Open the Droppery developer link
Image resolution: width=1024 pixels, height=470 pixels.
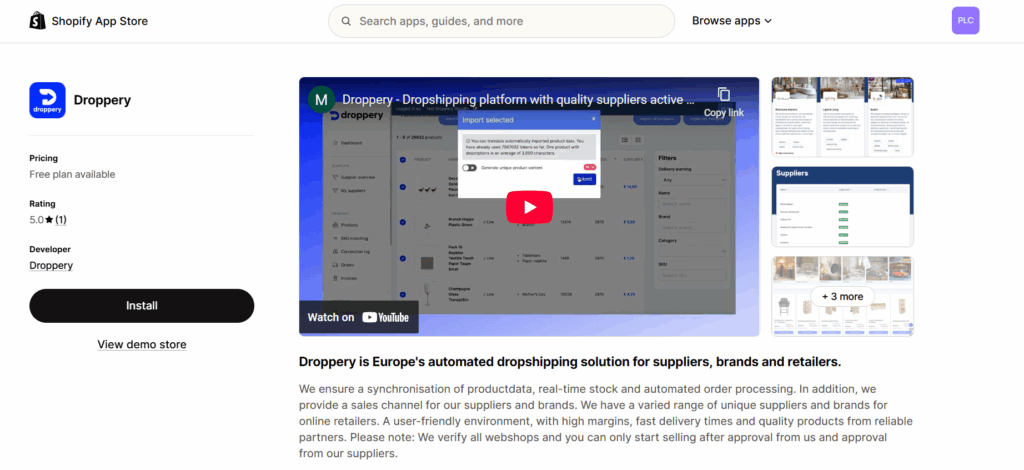click(51, 265)
